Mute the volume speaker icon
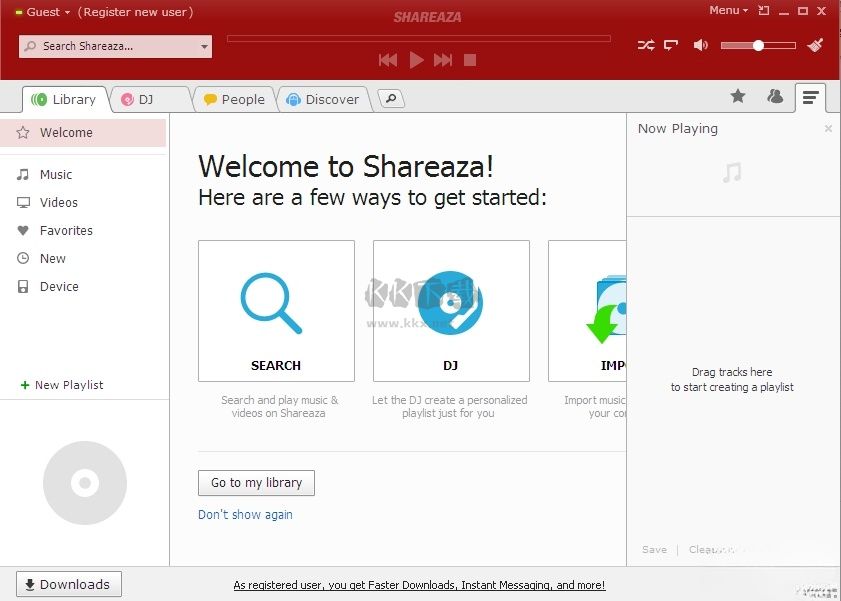Screen dimensions: 841x601 (700, 45)
